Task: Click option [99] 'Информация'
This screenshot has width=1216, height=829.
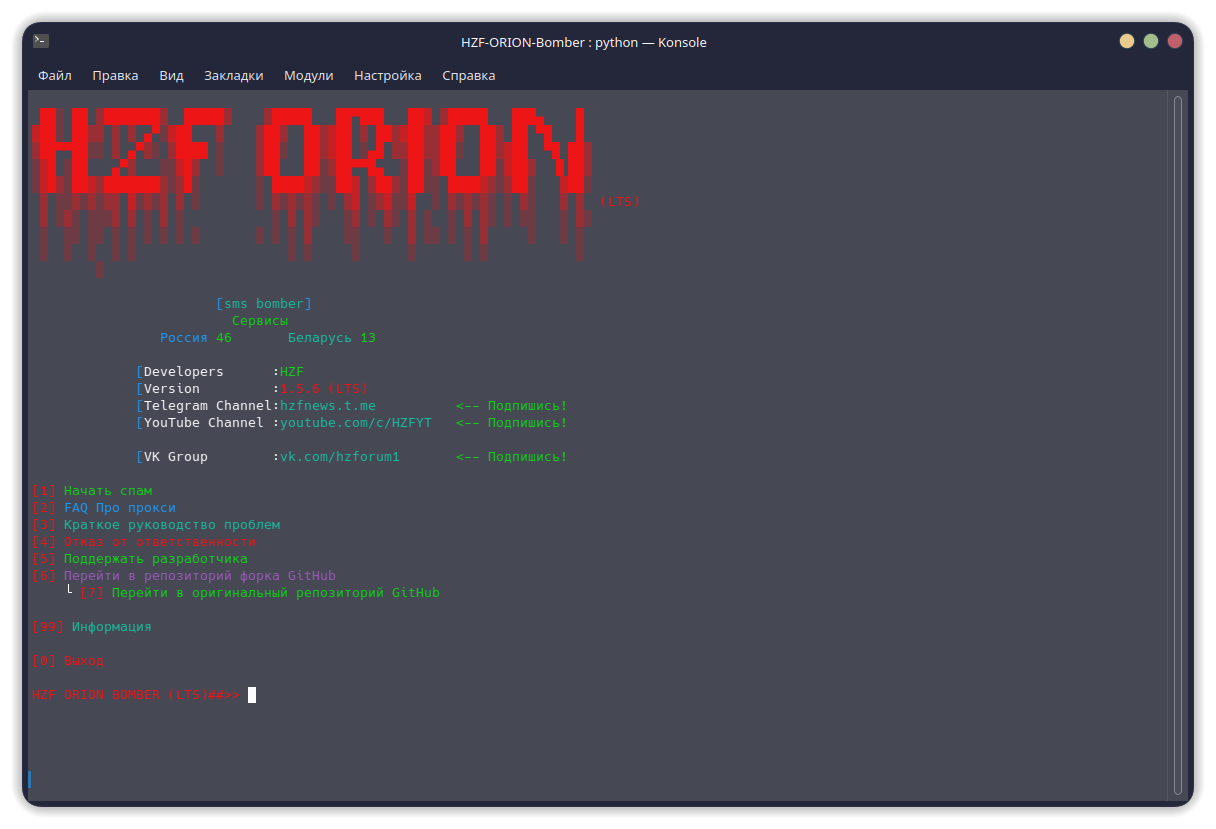Action: pos(92,626)
